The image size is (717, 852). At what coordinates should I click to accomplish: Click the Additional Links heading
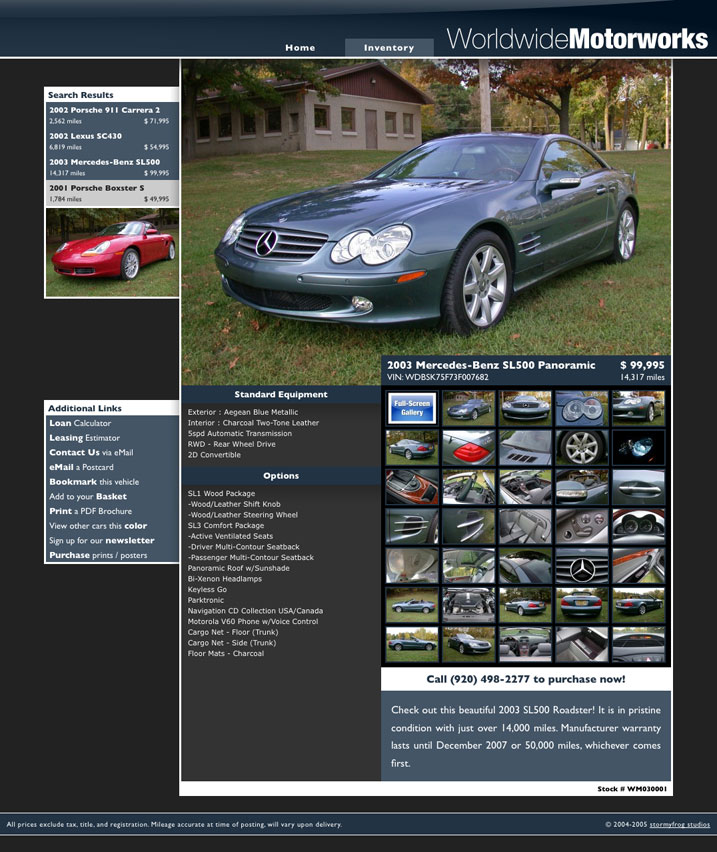(x=85, y=409)
